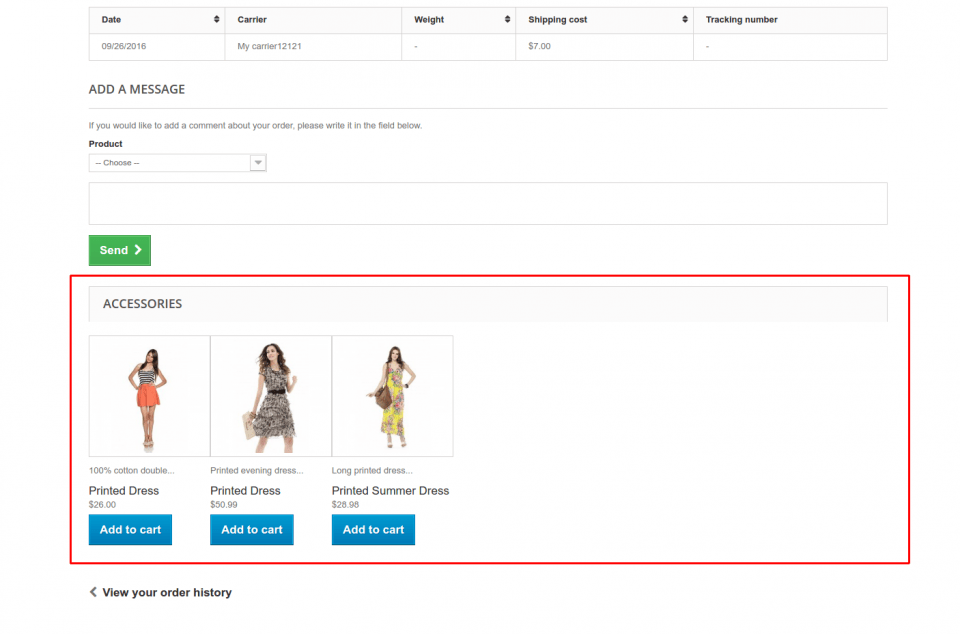View the printed evening dress image
Image resolution: width=960 pixels, height=634 pixels.
(271, 396)
